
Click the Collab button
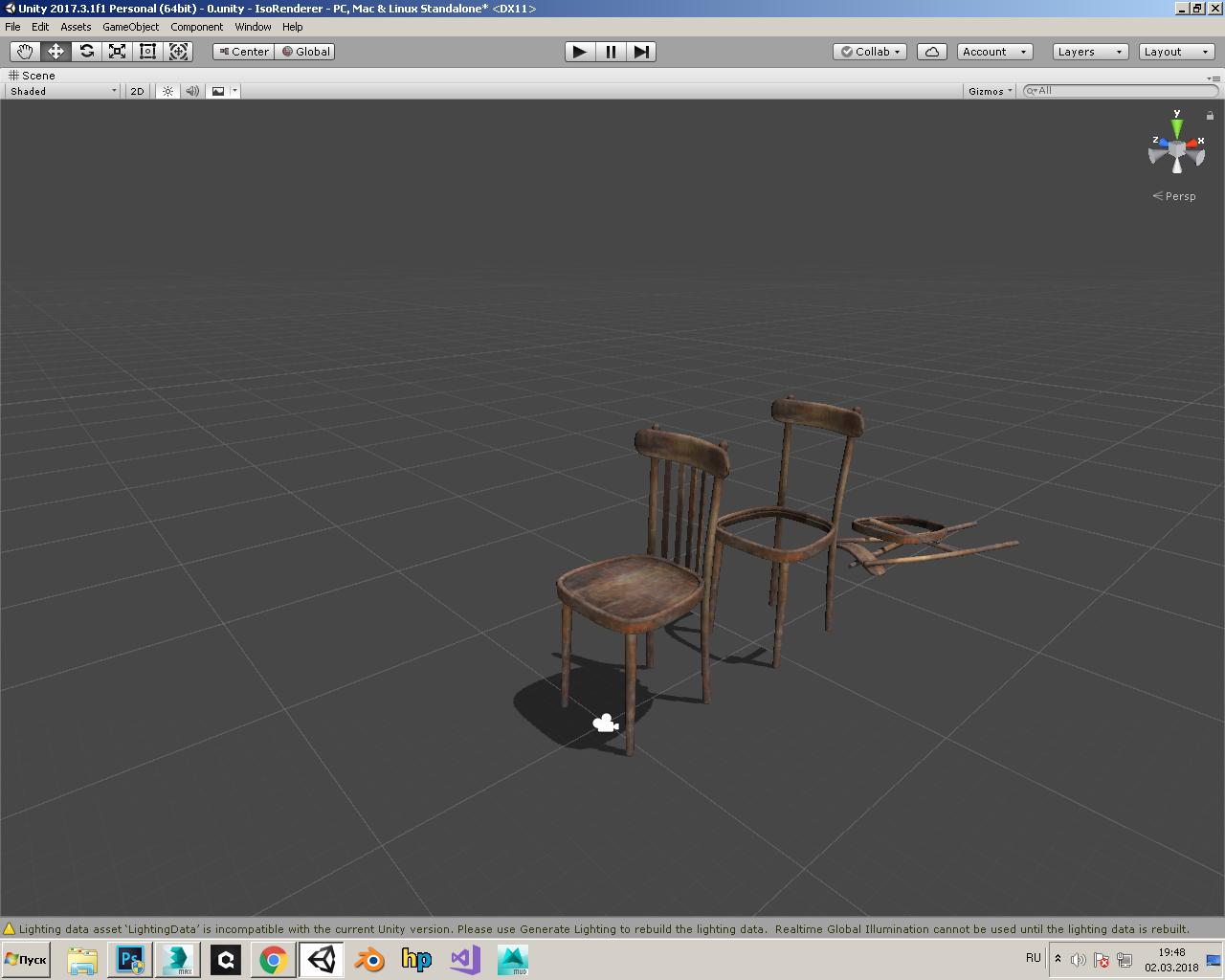coord(870,52)
